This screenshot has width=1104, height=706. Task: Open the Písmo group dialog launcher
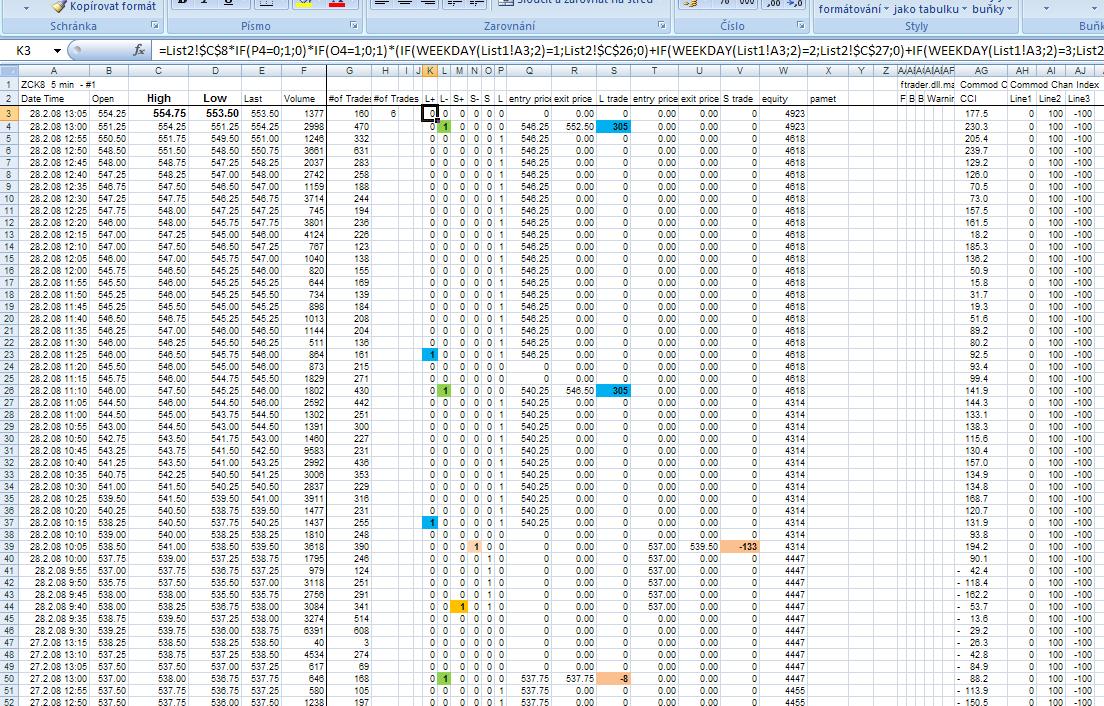tap(352, 26)
